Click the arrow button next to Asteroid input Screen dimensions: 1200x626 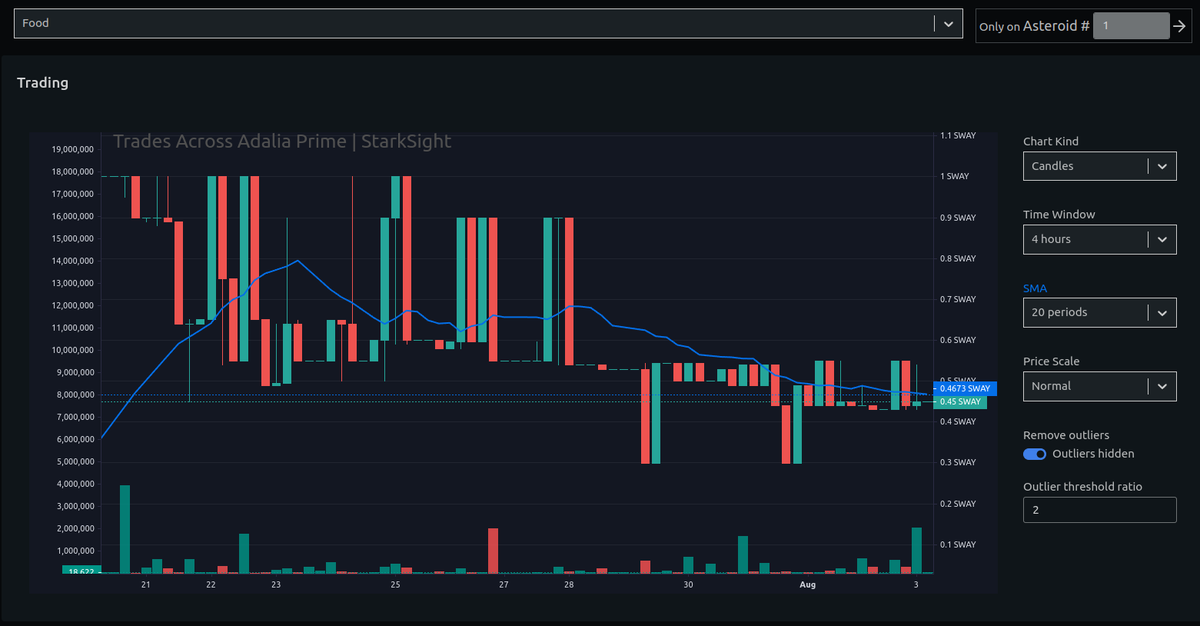pos(1180,26)
